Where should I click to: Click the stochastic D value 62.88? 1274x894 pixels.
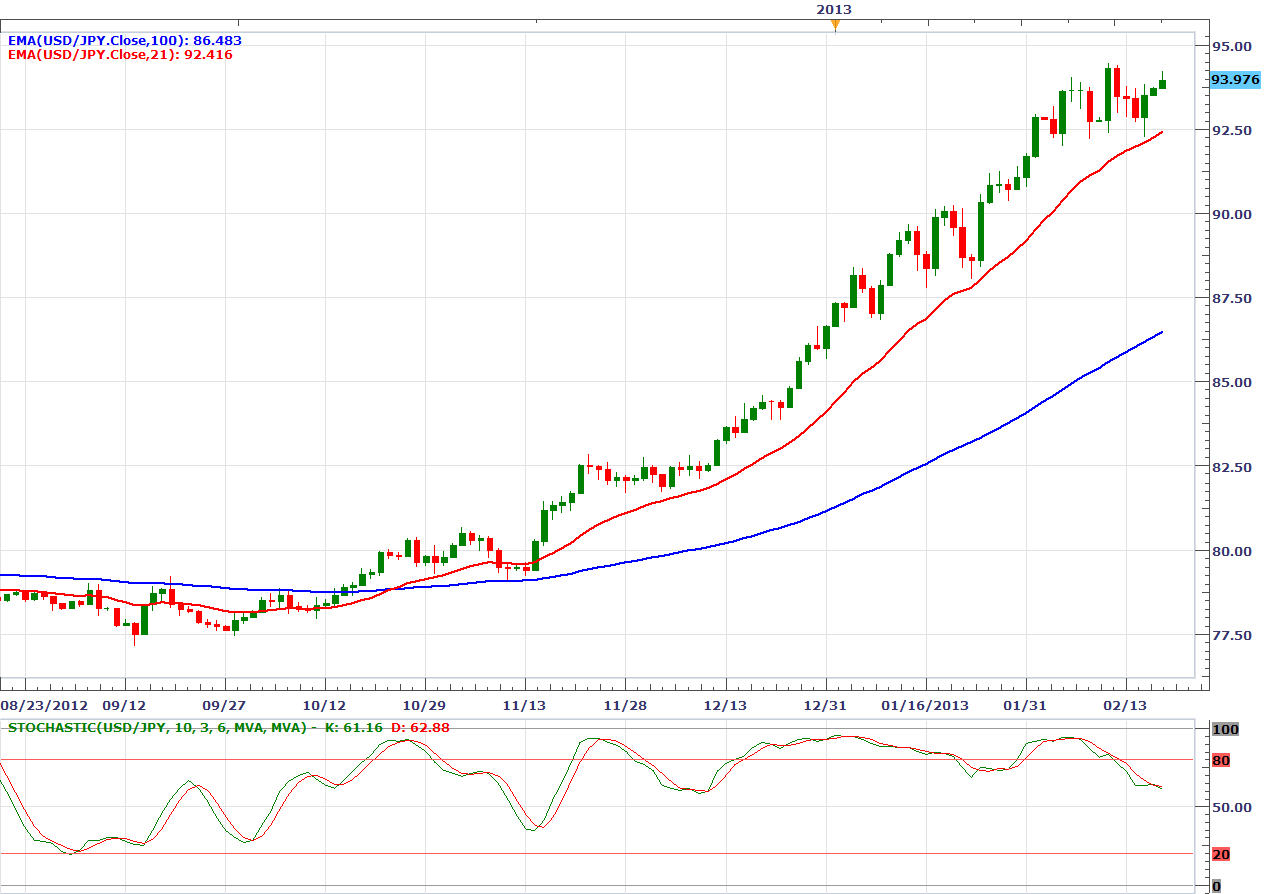click(427, 727)
